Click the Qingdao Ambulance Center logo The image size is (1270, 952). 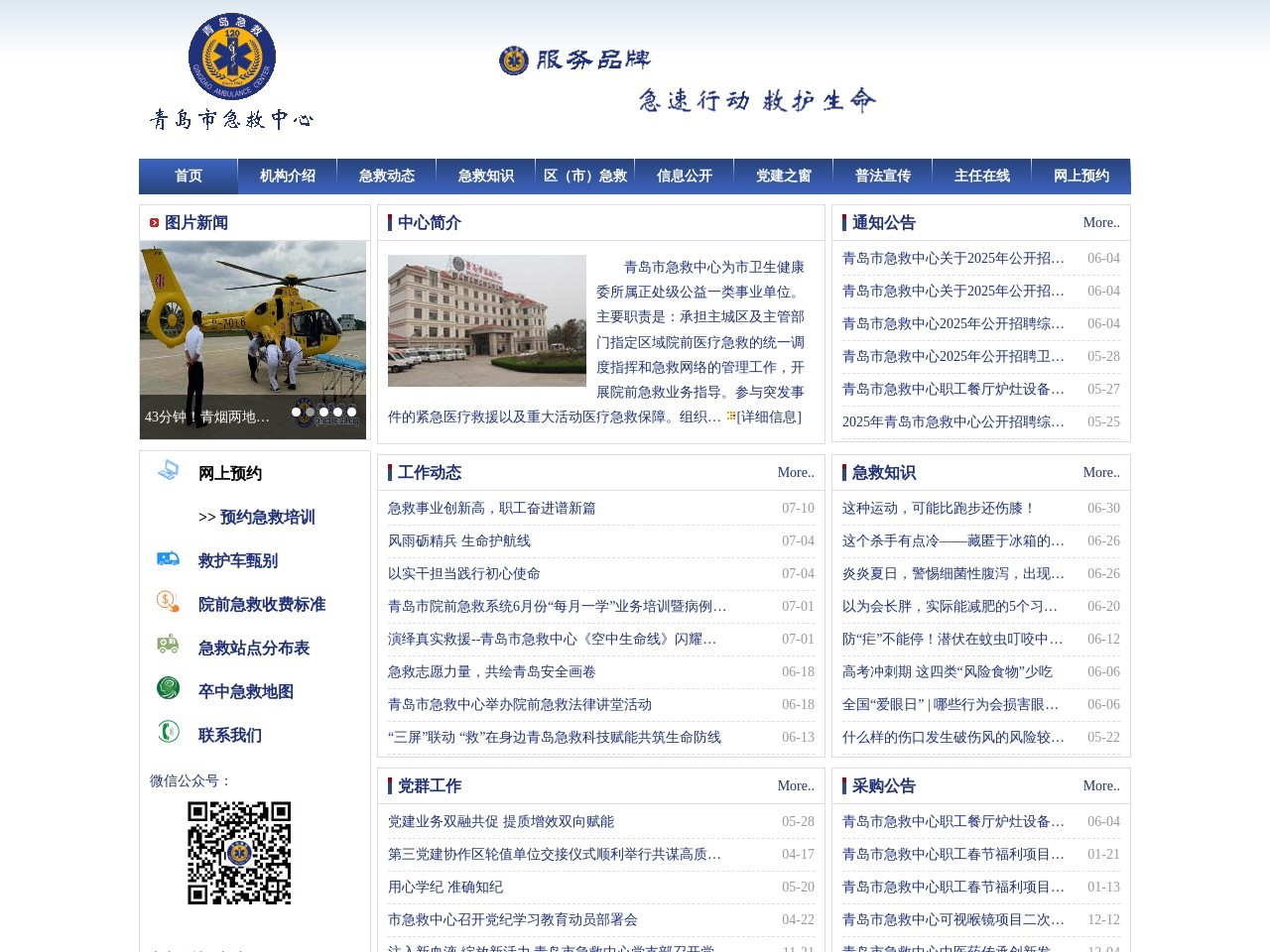click(232, 58)
